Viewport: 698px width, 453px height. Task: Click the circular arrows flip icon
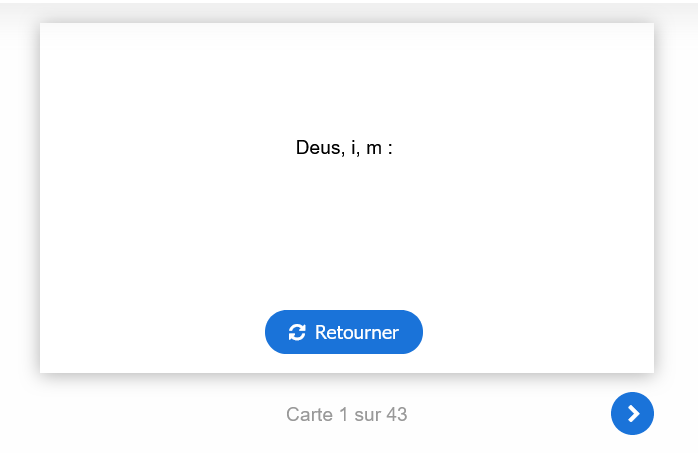pyautogui.click(x=297, y=332)
